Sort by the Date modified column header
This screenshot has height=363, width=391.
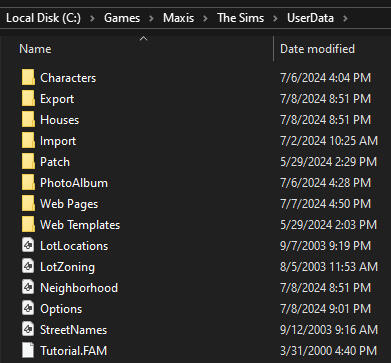click(x=317, y=49)
